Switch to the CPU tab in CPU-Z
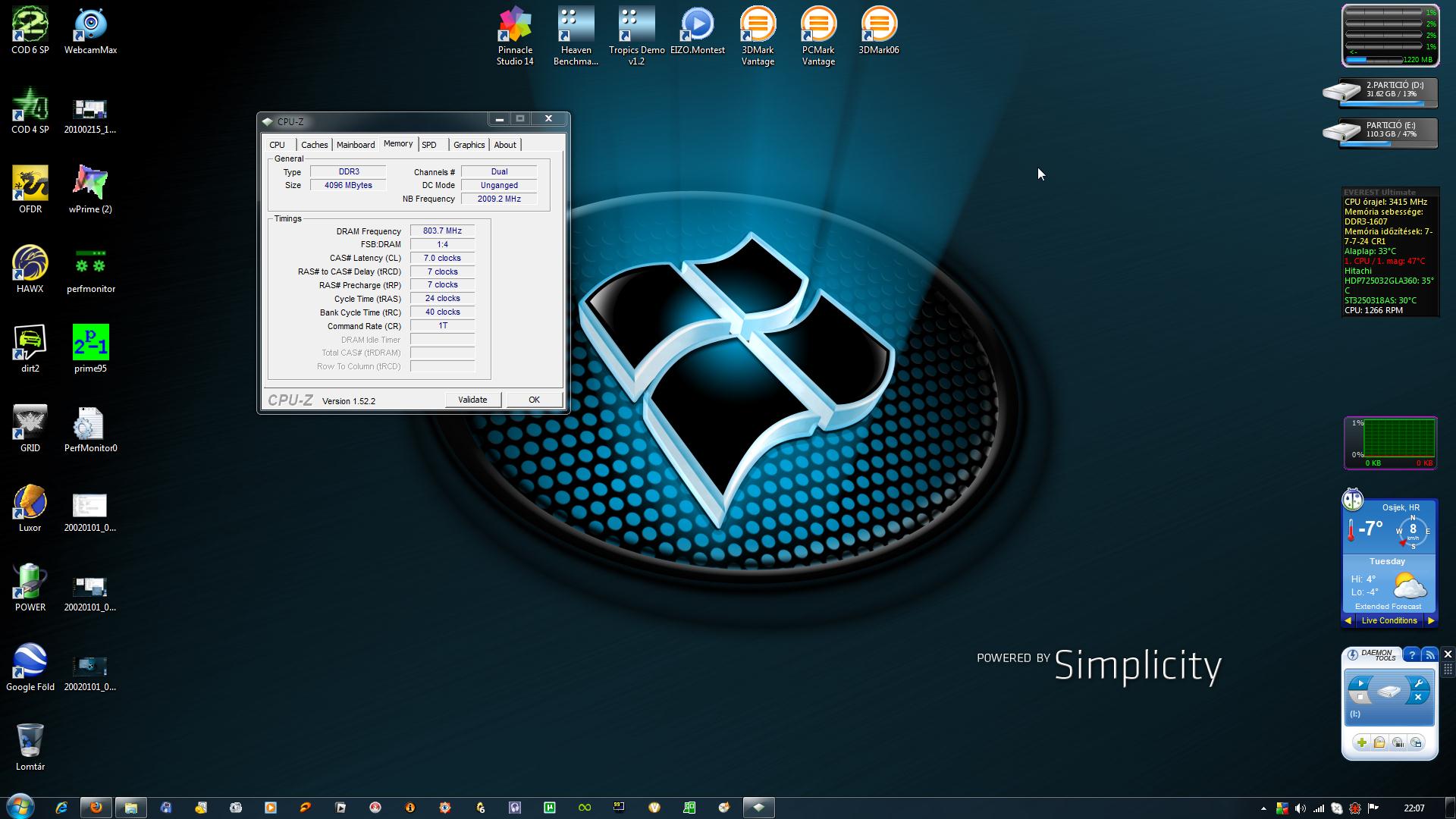Image resolution: width=1456 pixels, height=819 pixels. coord(278,145)
